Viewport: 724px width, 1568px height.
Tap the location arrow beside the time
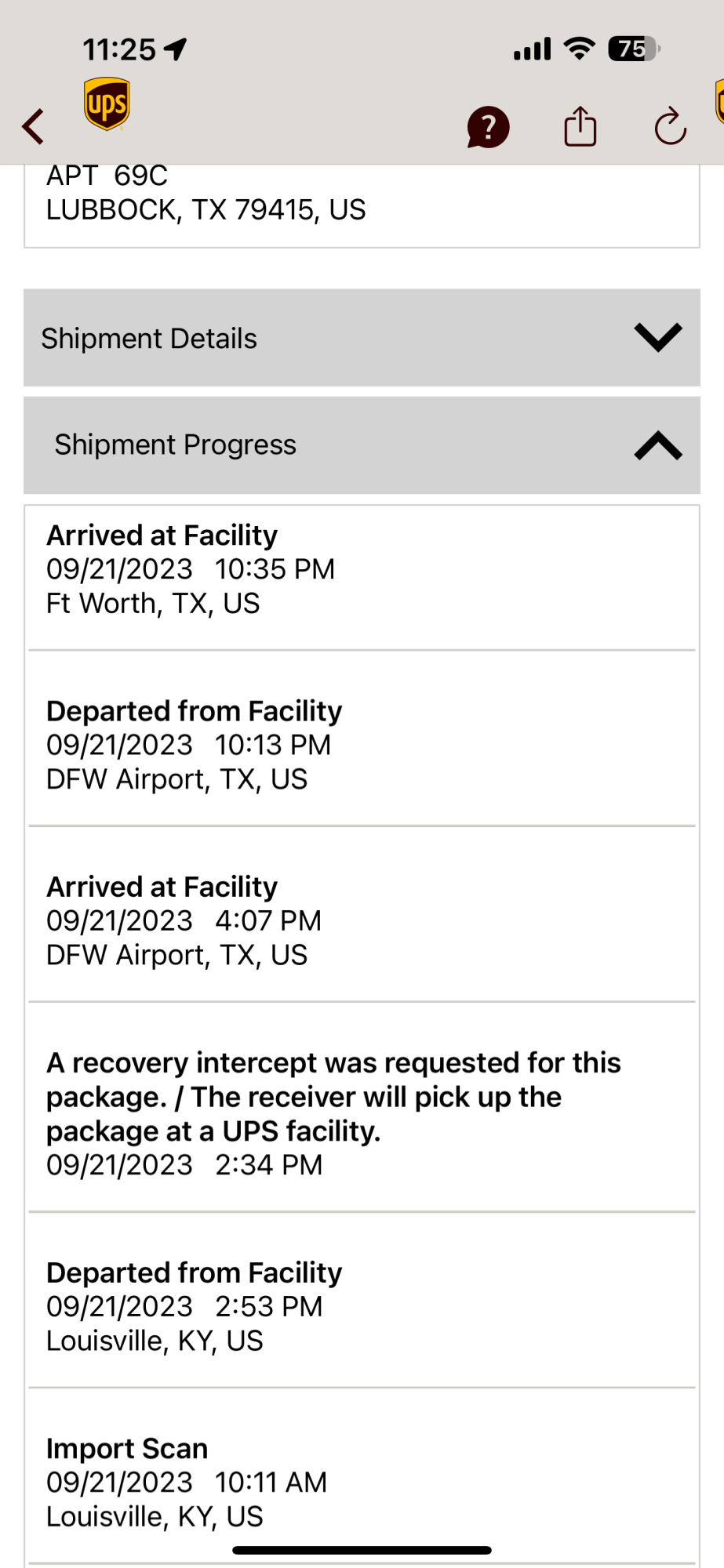tap(176, 49)
